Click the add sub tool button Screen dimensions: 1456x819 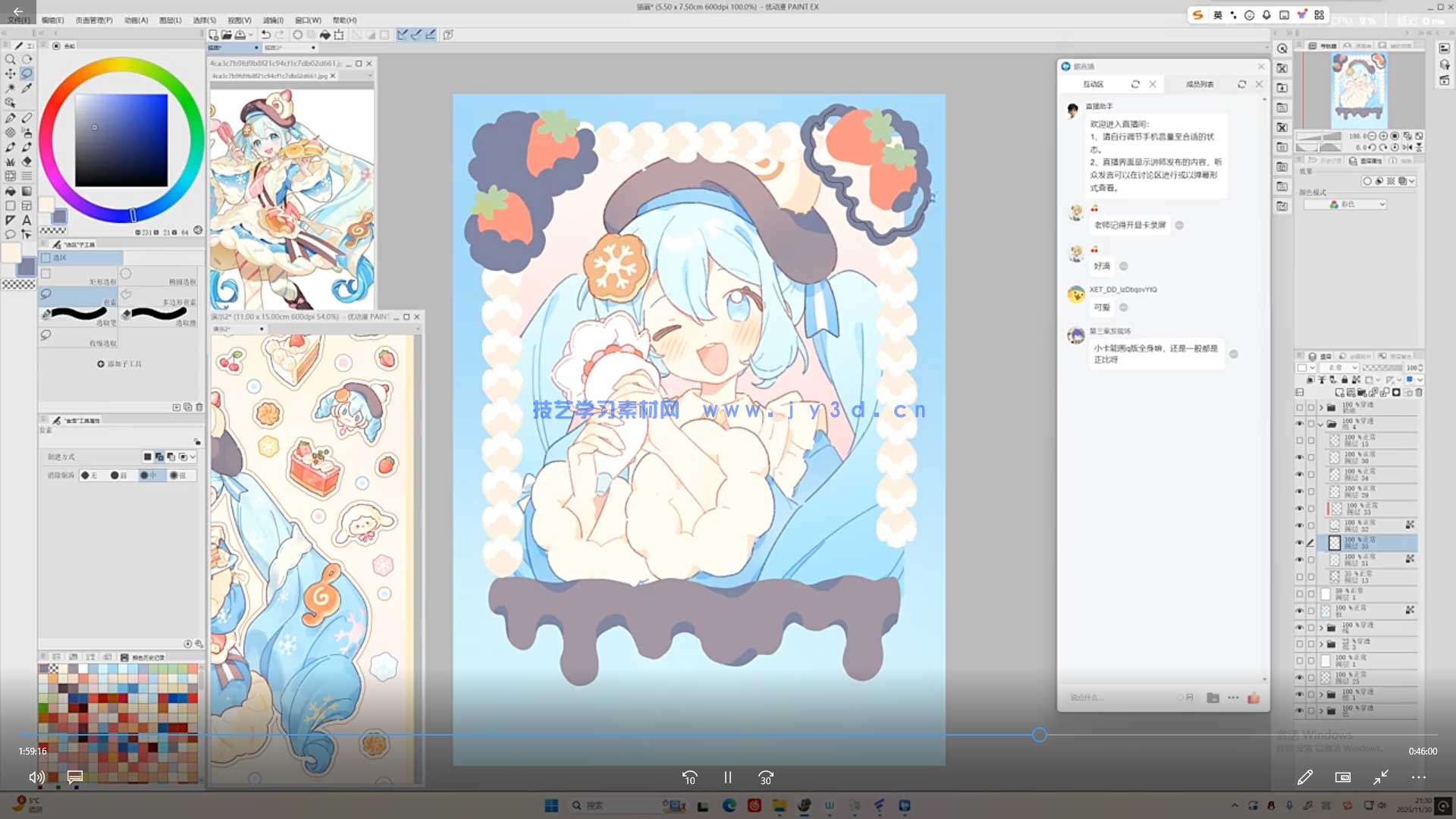(120, 364)
